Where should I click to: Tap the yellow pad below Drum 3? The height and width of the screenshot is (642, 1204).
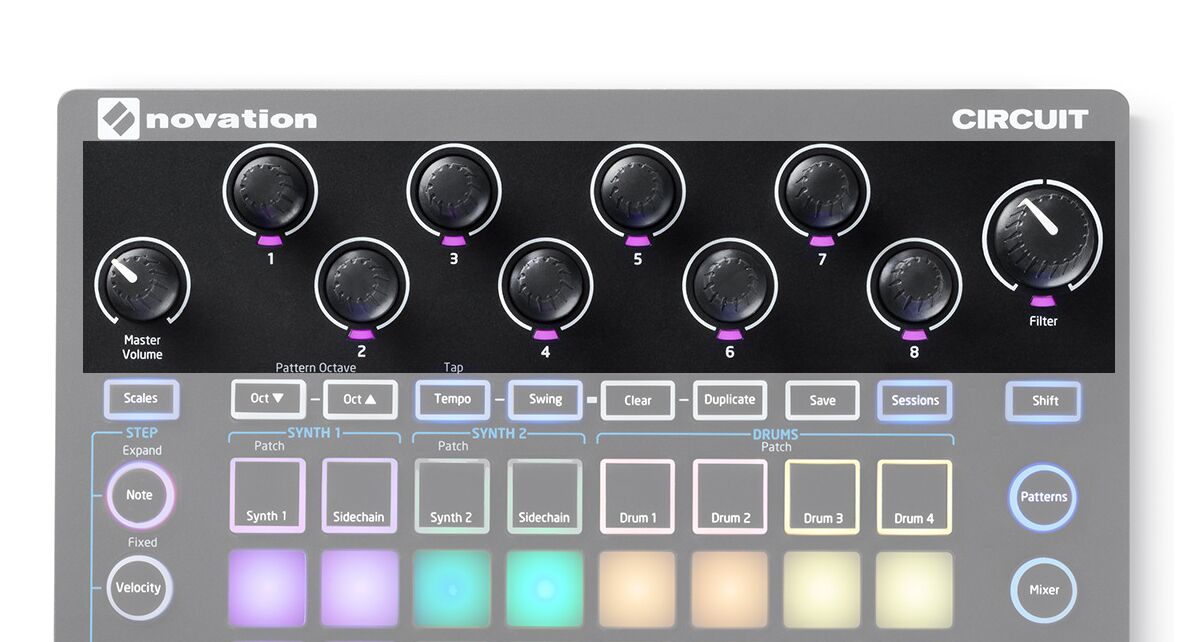pos(823,589)
